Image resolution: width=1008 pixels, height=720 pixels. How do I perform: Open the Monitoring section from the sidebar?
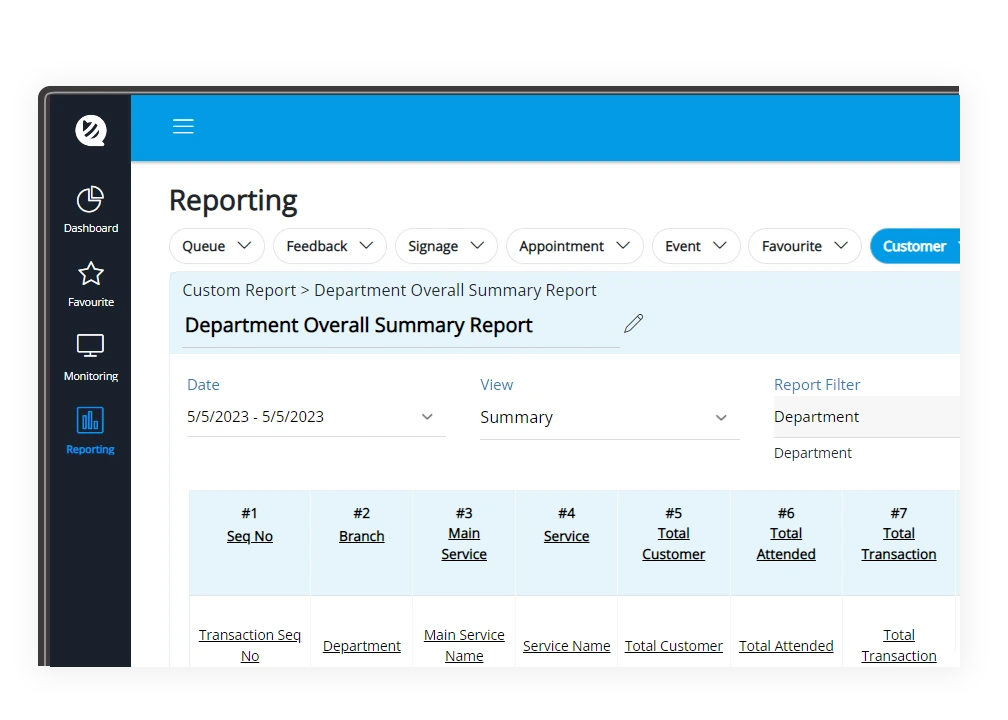(x=90, y=357)
